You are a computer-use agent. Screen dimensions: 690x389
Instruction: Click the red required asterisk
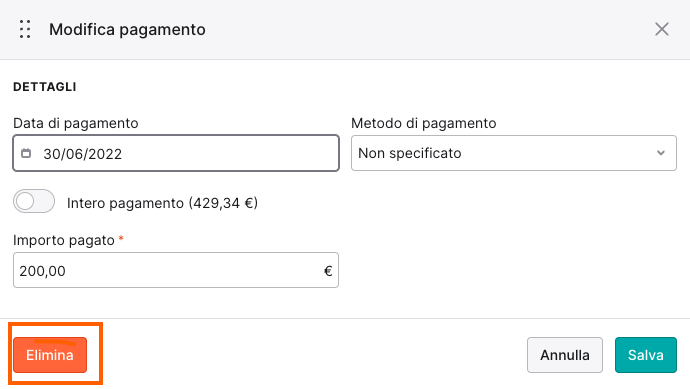(x=121, y=239)
